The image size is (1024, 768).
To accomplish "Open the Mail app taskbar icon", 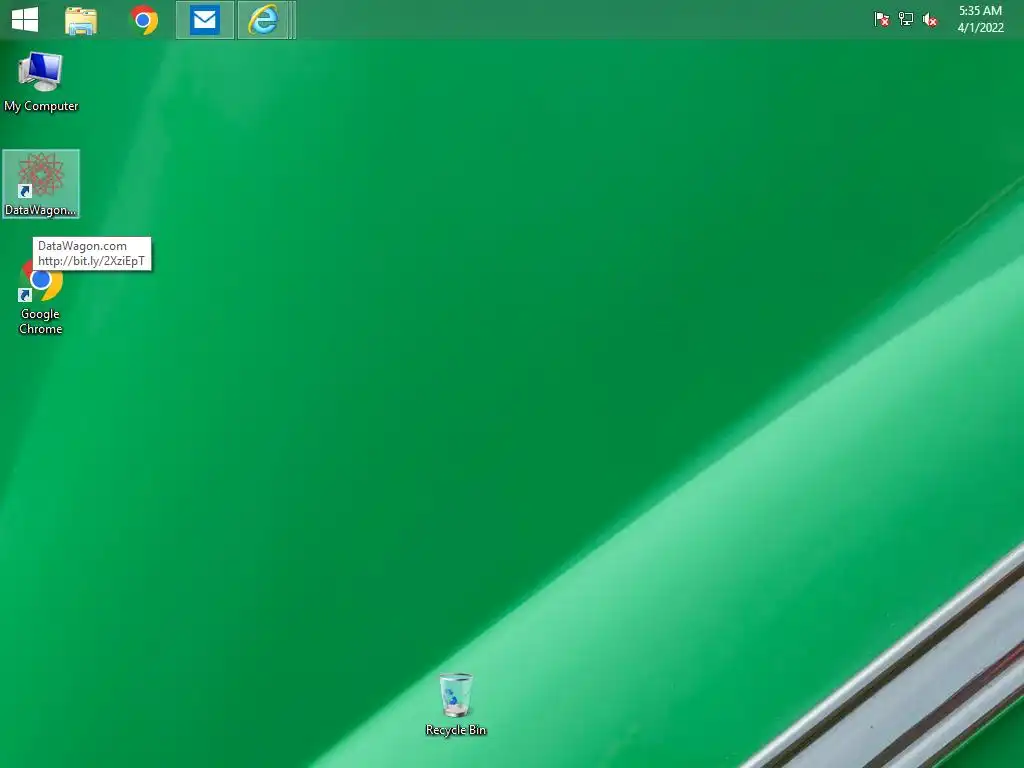I will tap(204, 20).
